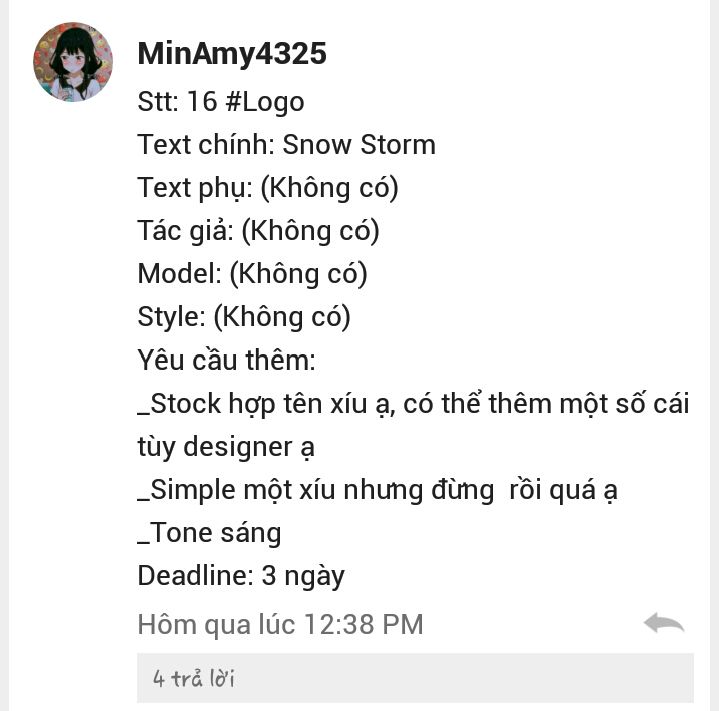The width and height of the screenshot is (719, 711).
Task: Click the "Yêu cầu thêm:" heading line
Action: [227, 360]
